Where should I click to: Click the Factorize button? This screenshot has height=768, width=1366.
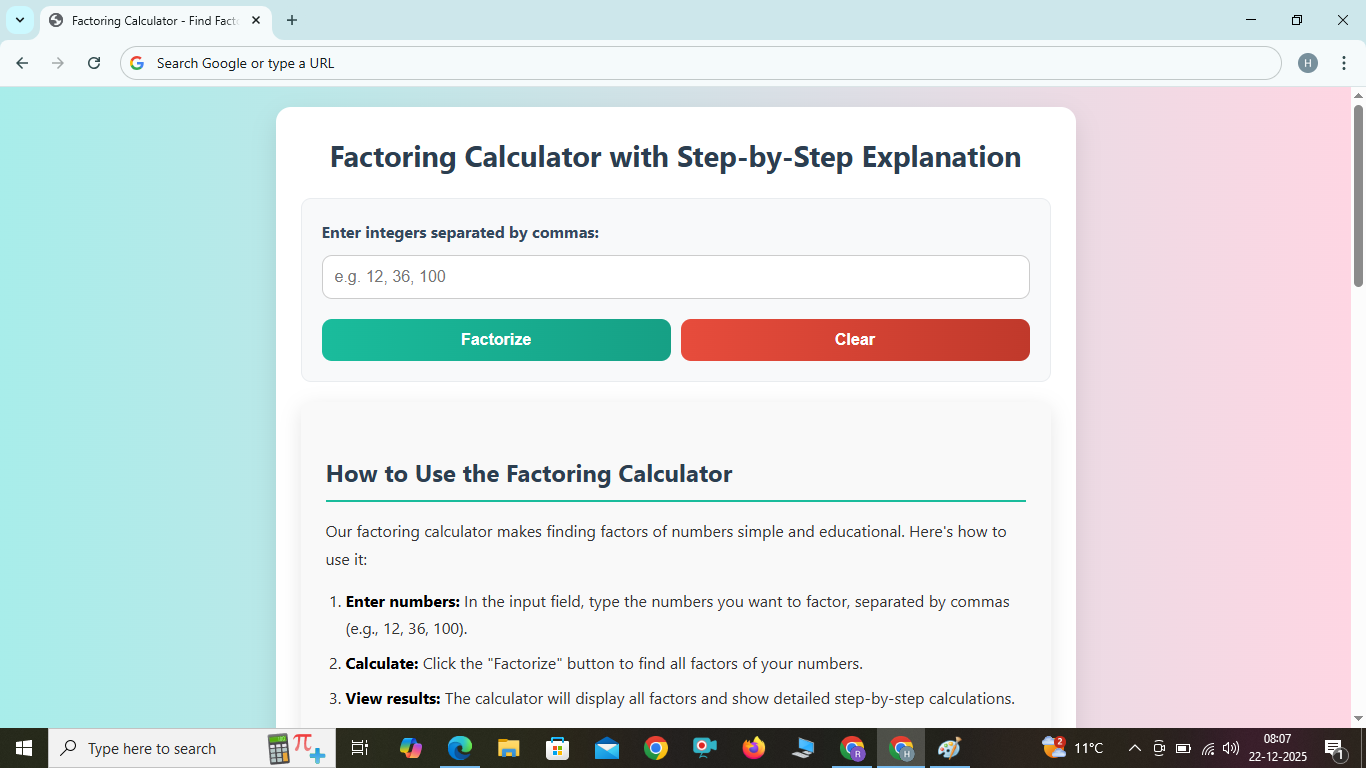[x=496, y=340]
